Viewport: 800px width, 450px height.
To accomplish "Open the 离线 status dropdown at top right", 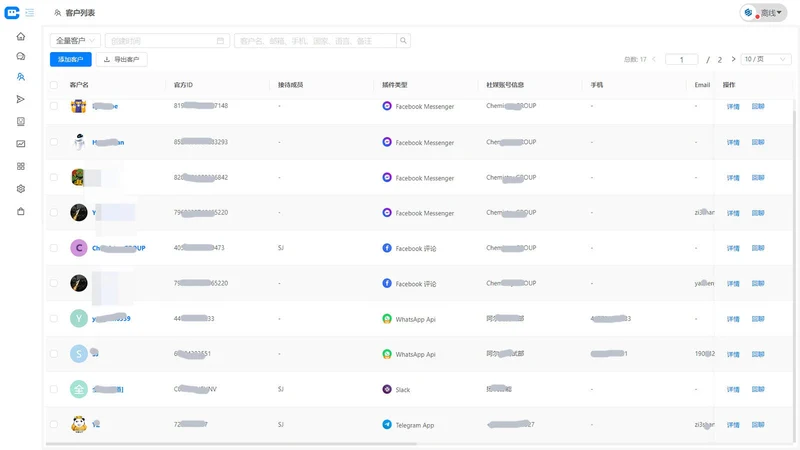I will (763, 13).
